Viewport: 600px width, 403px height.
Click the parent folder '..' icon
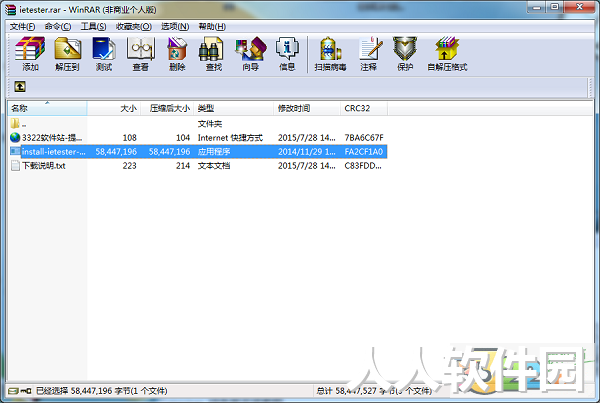15,123
